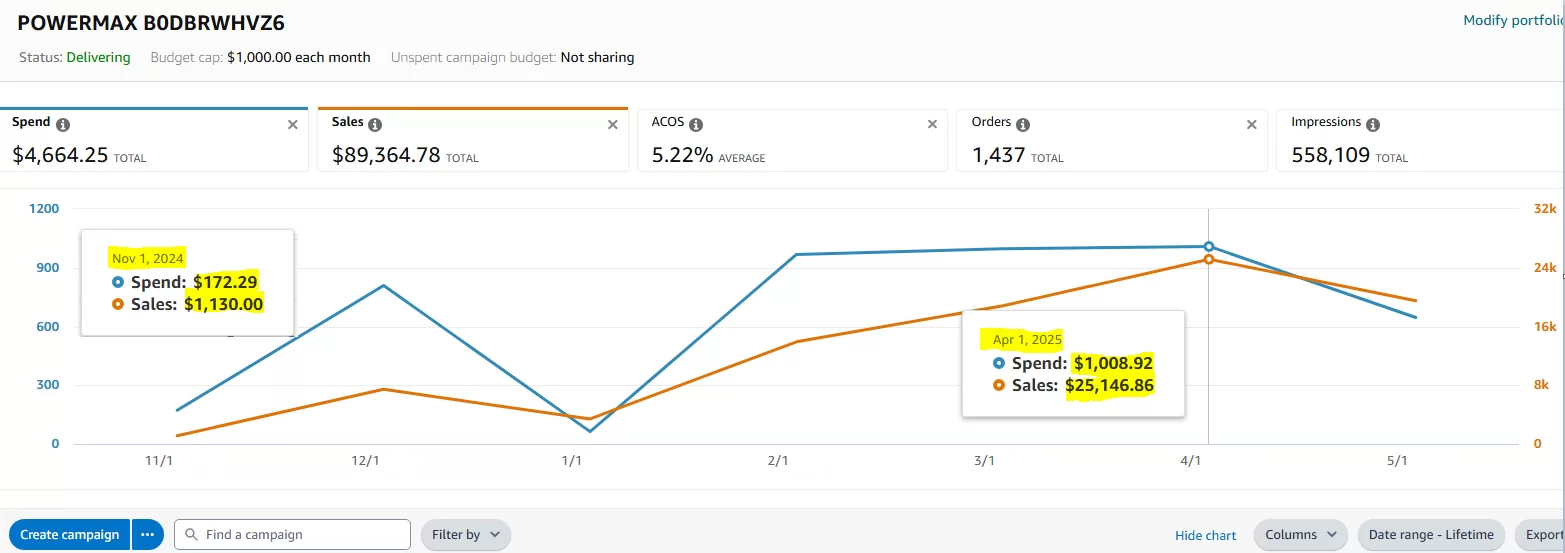
Task: Click the info icon next to Spend
Action: 63,125
